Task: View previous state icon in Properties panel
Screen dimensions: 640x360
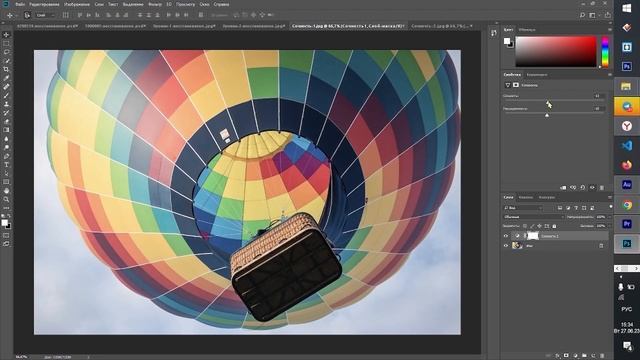Action: 573,188
